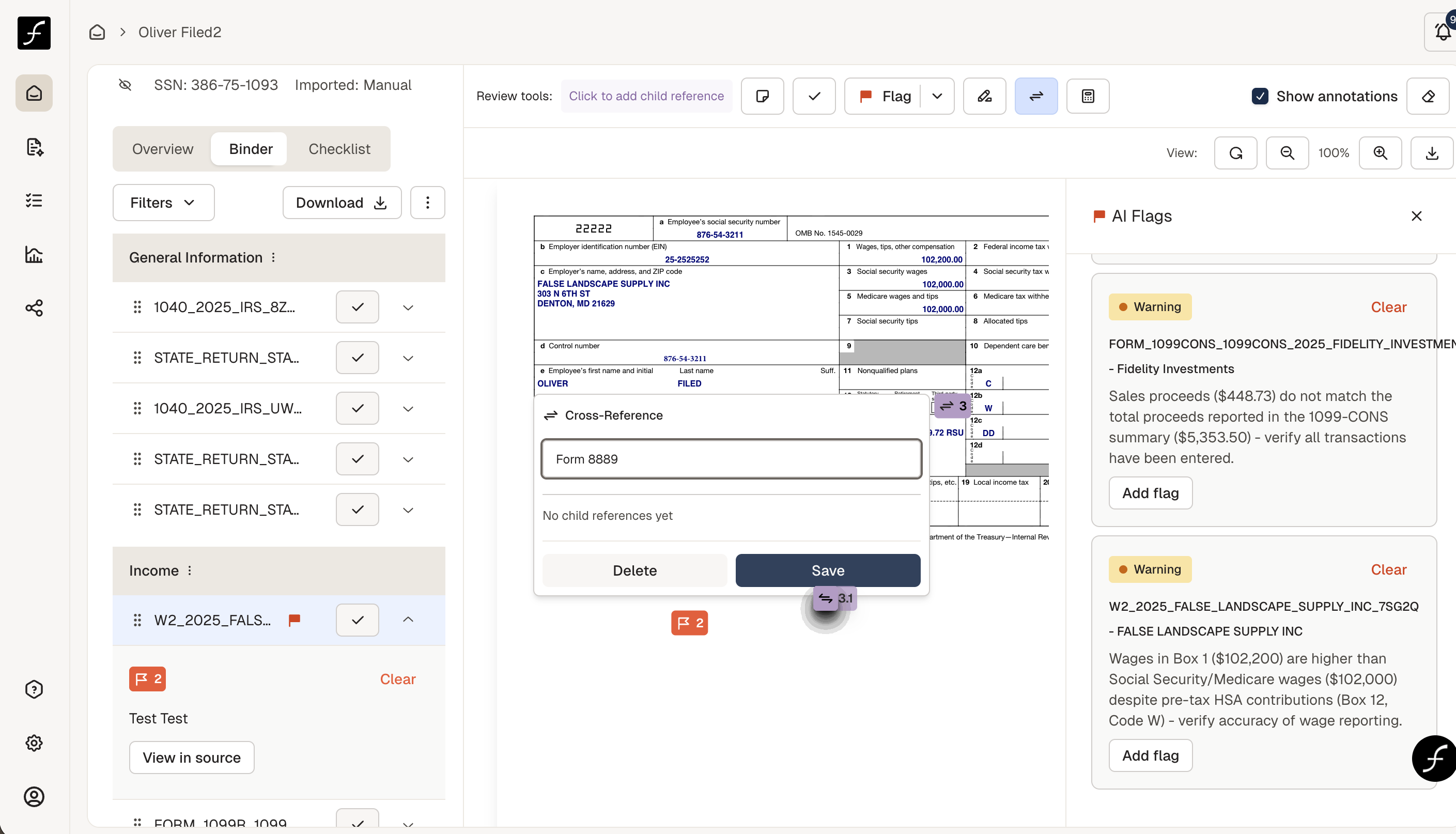The height and width of the screenshot is (834, 1456).
Task: Open the notifications bell
Action: [x=1441, y=32]
